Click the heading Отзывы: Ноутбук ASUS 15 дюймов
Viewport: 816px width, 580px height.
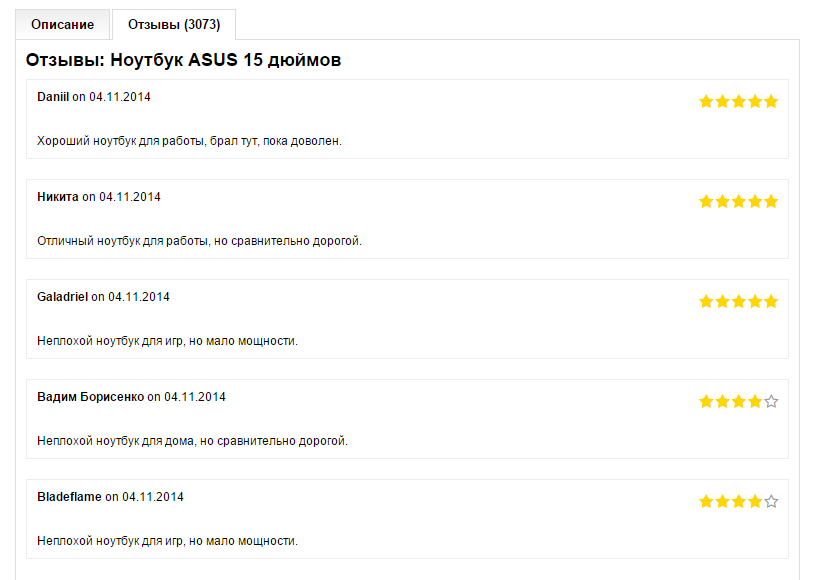[184, 60]
